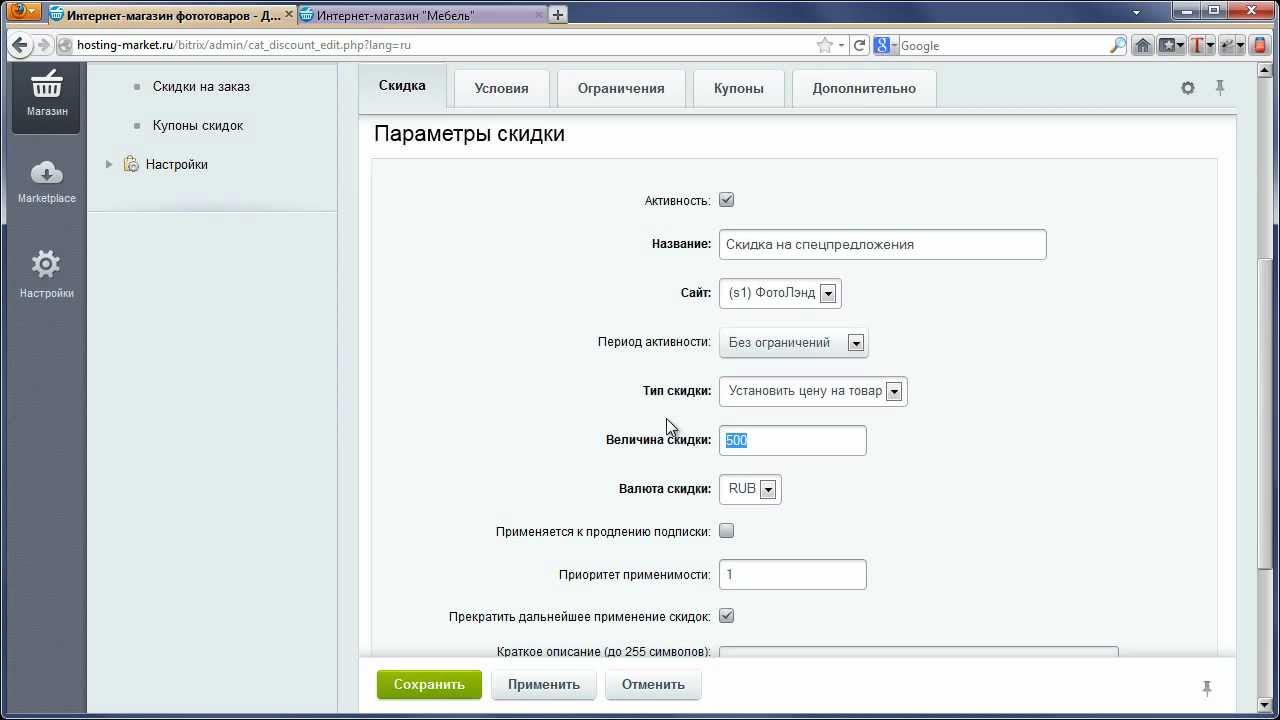Switch to the Дополнительно tab
1280x720 pixels.
pyautogui.click(x=864, y=88)
